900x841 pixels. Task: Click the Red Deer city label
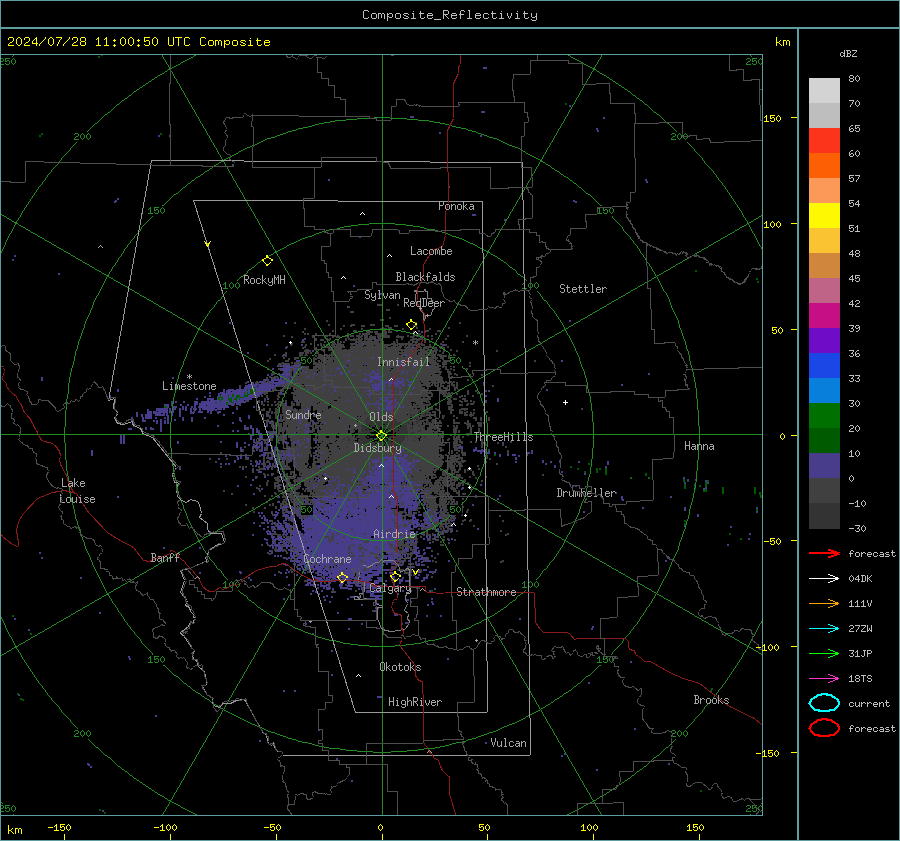(x=424, y=303)
